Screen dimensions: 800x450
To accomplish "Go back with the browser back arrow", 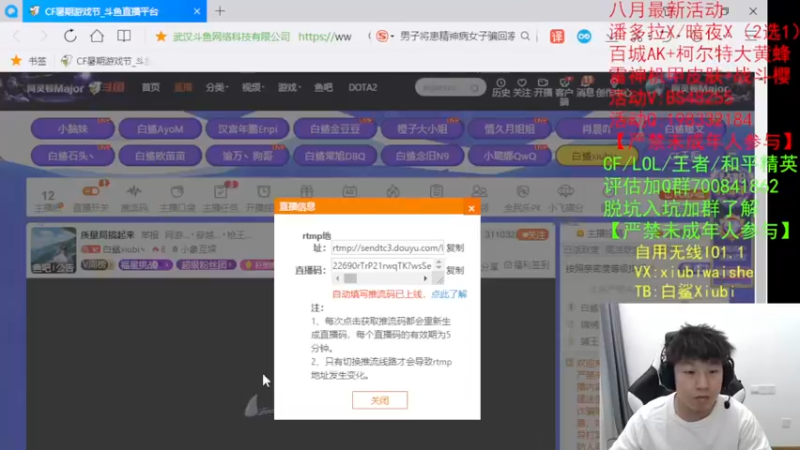I will point(17,36).
